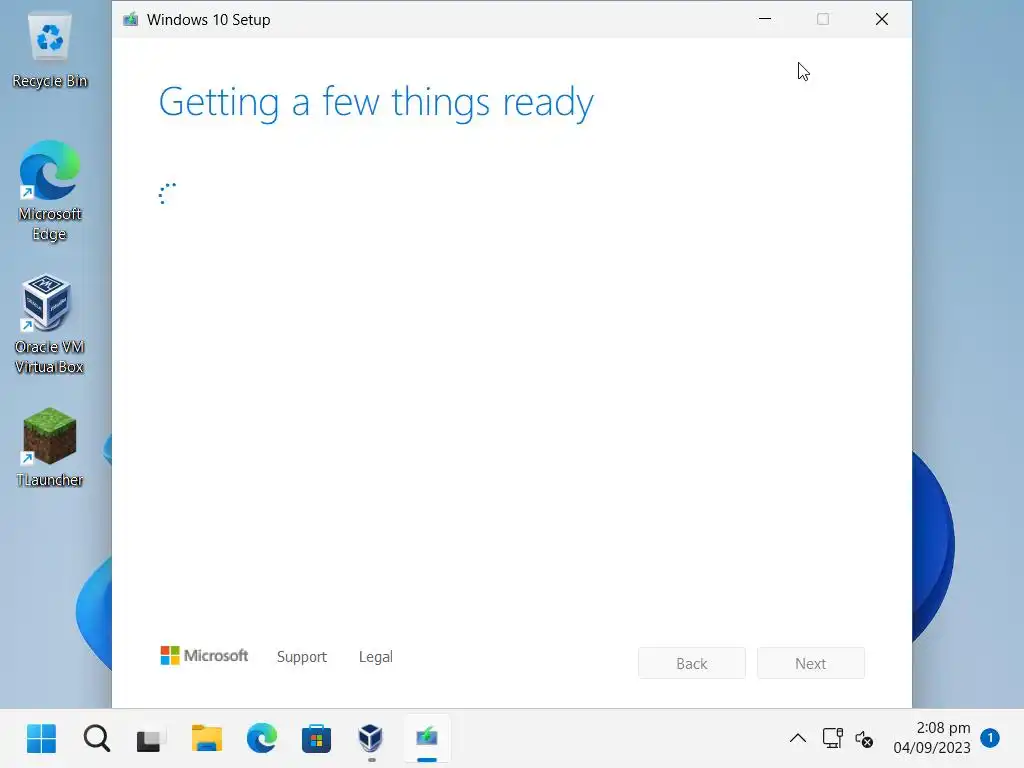The image size is (1024, 768).
Task: Click the Getting a few things ready heading
Action: pyautogui.click(x=376, y=103)
